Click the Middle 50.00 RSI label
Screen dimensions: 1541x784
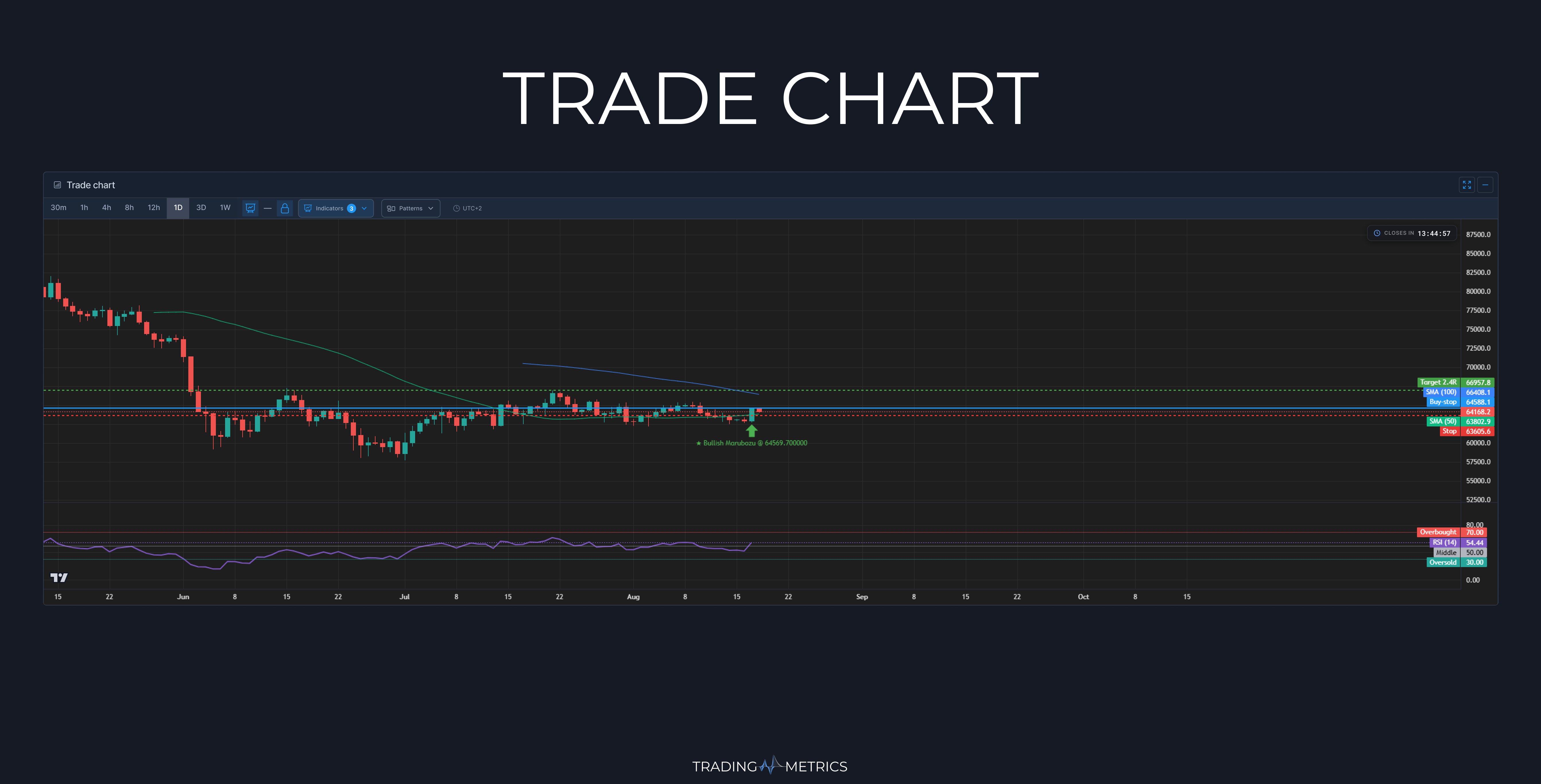click(x=1460, y=553)
